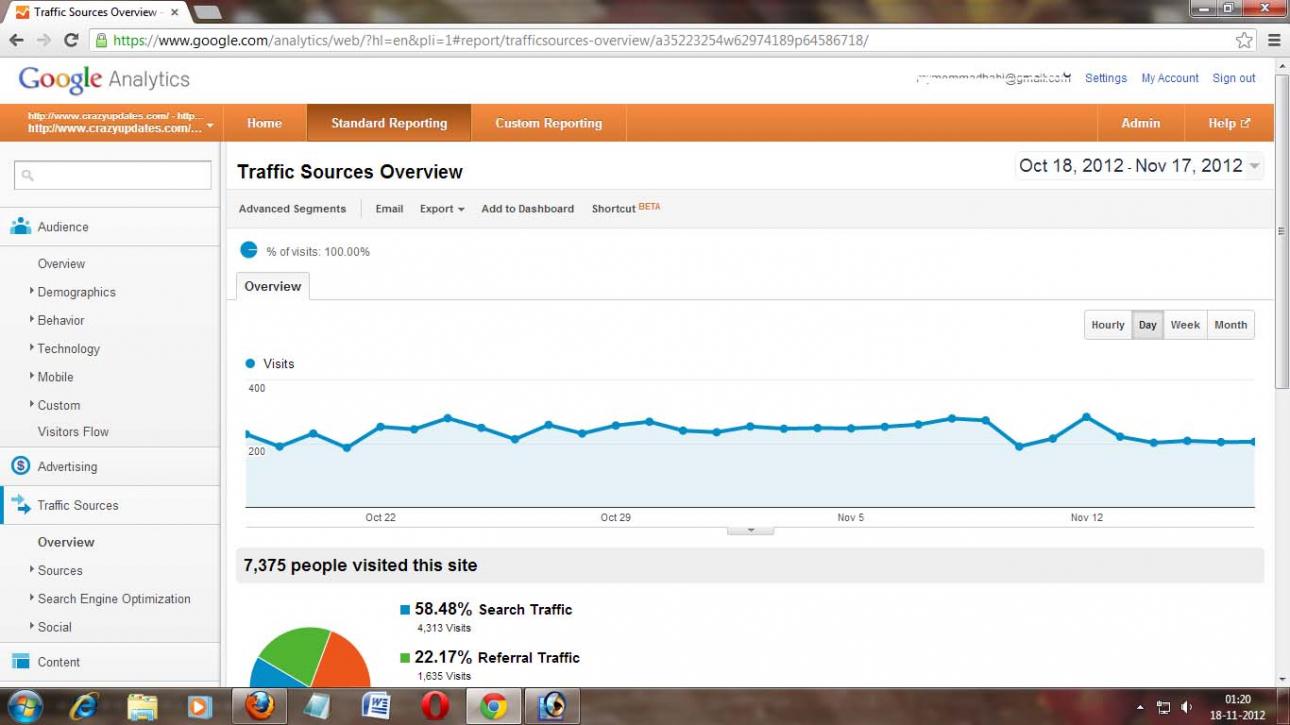This screenshot has width=1290, height=725.
Task: Open Firefox from the taskbar
Action: click(x=259, y=706)
